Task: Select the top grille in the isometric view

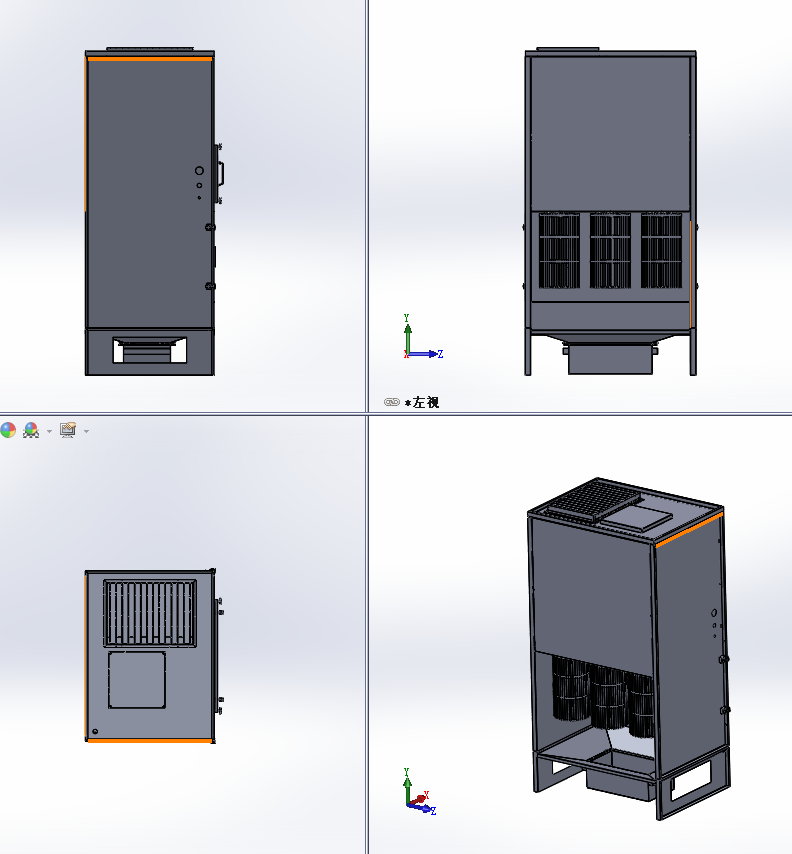Action: pos(594,500)
